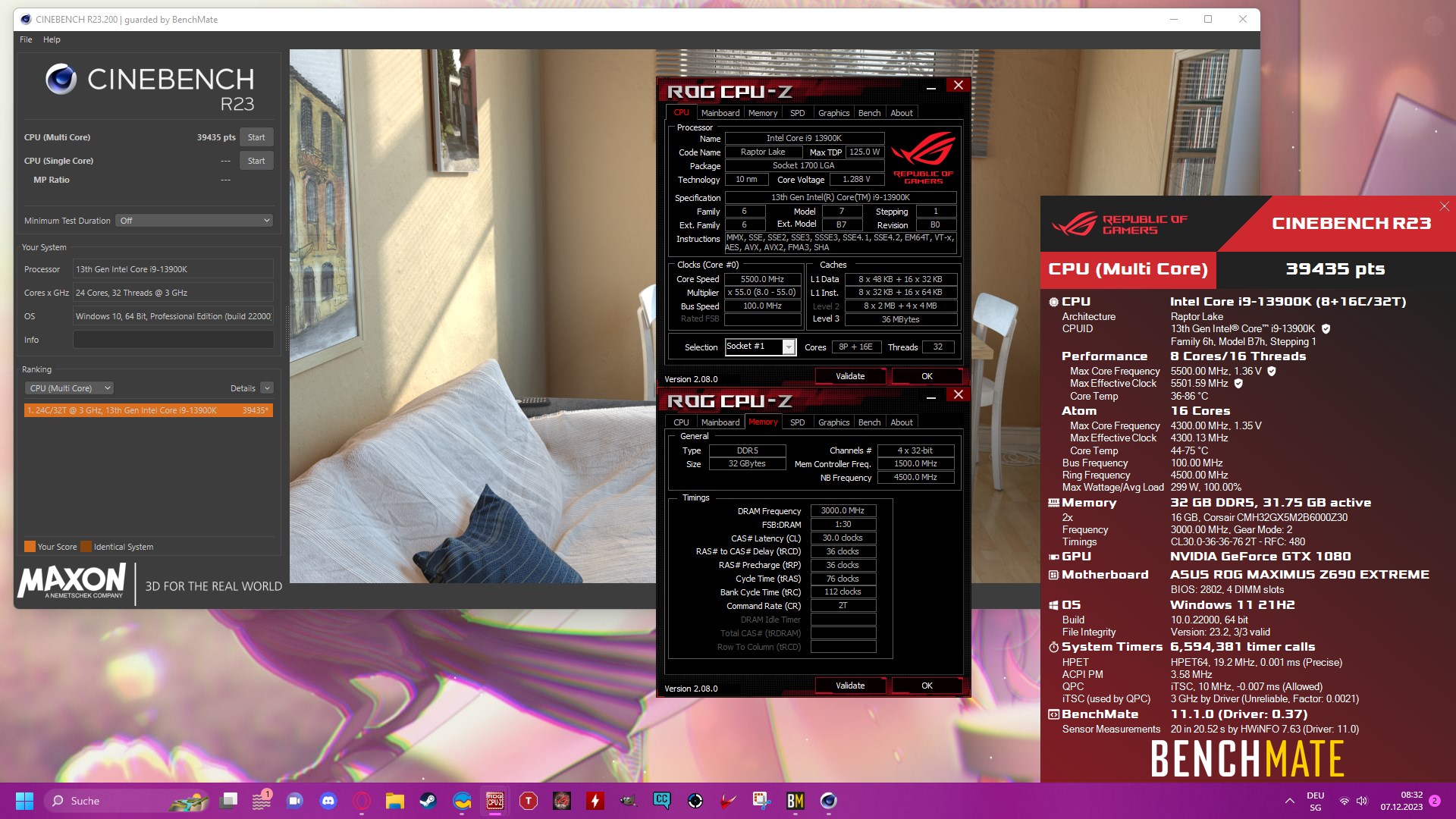Open the blue-orange wave app taskbar icon
1456x819 pixels.
click(462, 801)
